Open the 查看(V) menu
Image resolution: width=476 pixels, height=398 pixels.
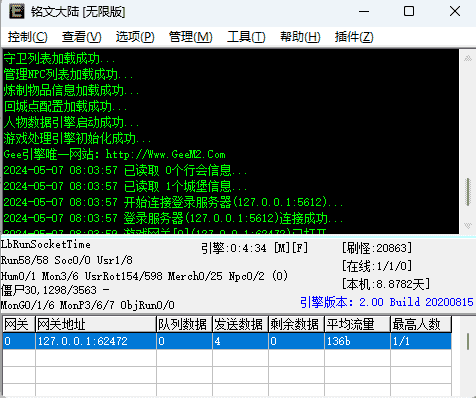pyautogui.click(x=81, y=37)
